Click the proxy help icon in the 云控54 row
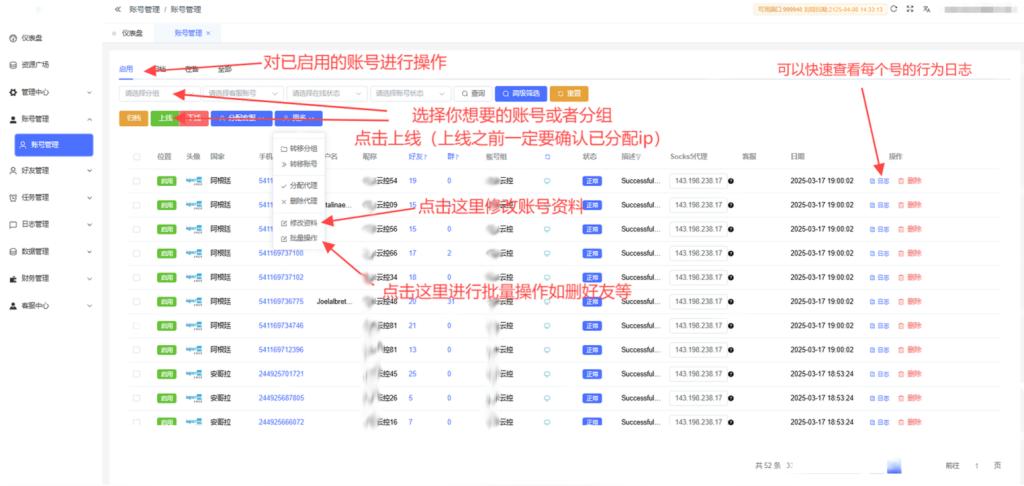The image size is (1024, 486). pyautogui.click(x=731, y=181)
